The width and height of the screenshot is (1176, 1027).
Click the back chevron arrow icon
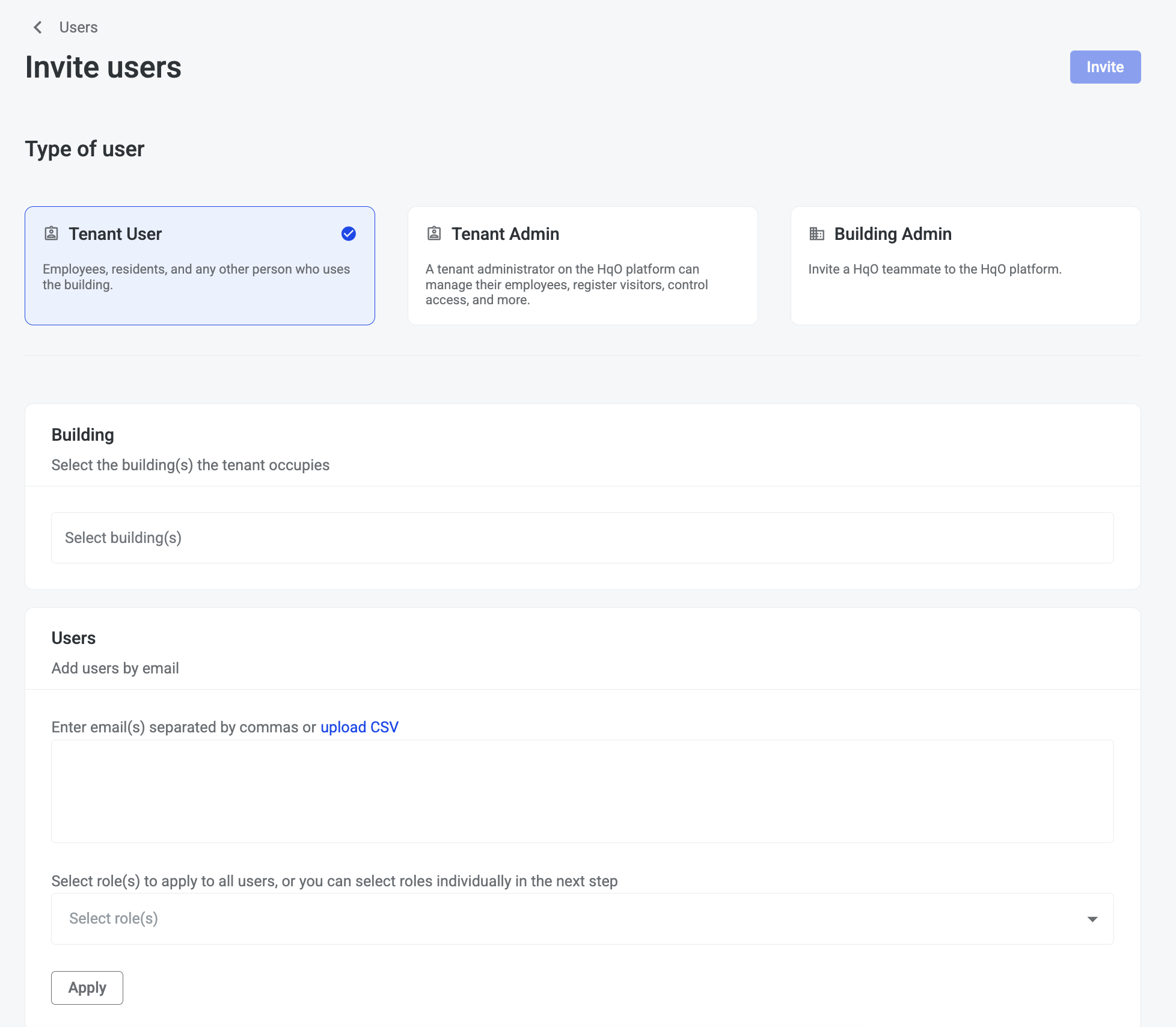coord(38,27)
